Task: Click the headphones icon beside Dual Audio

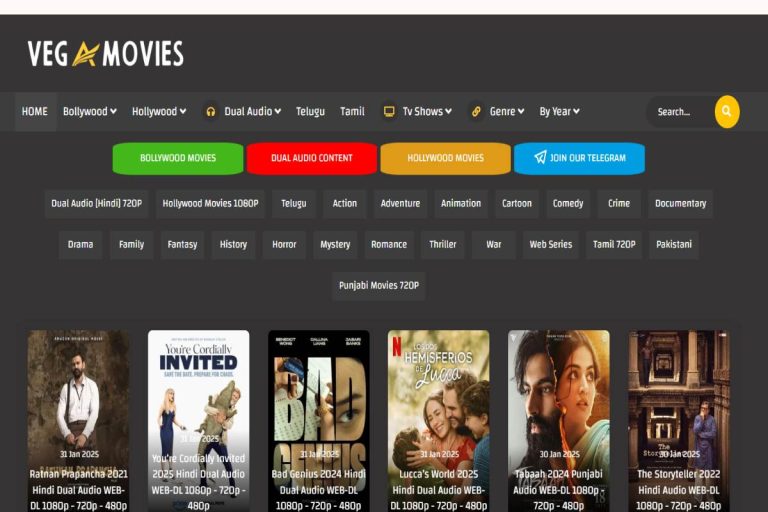Action: click(x=211, y=112)
